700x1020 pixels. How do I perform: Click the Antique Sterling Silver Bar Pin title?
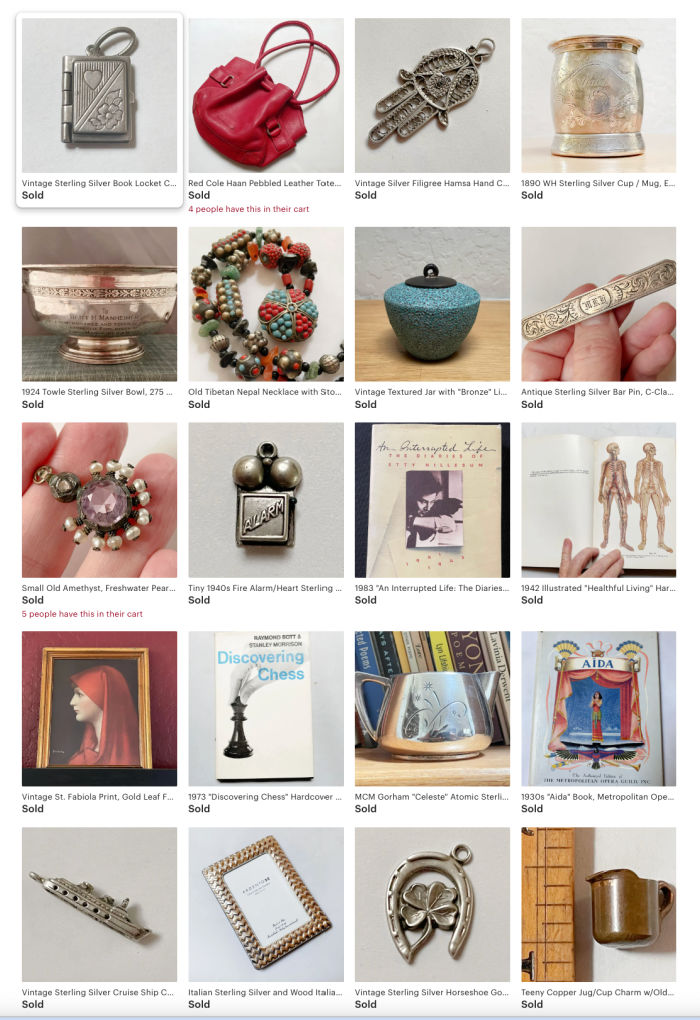pyautogui.click(x=597, y=392)
